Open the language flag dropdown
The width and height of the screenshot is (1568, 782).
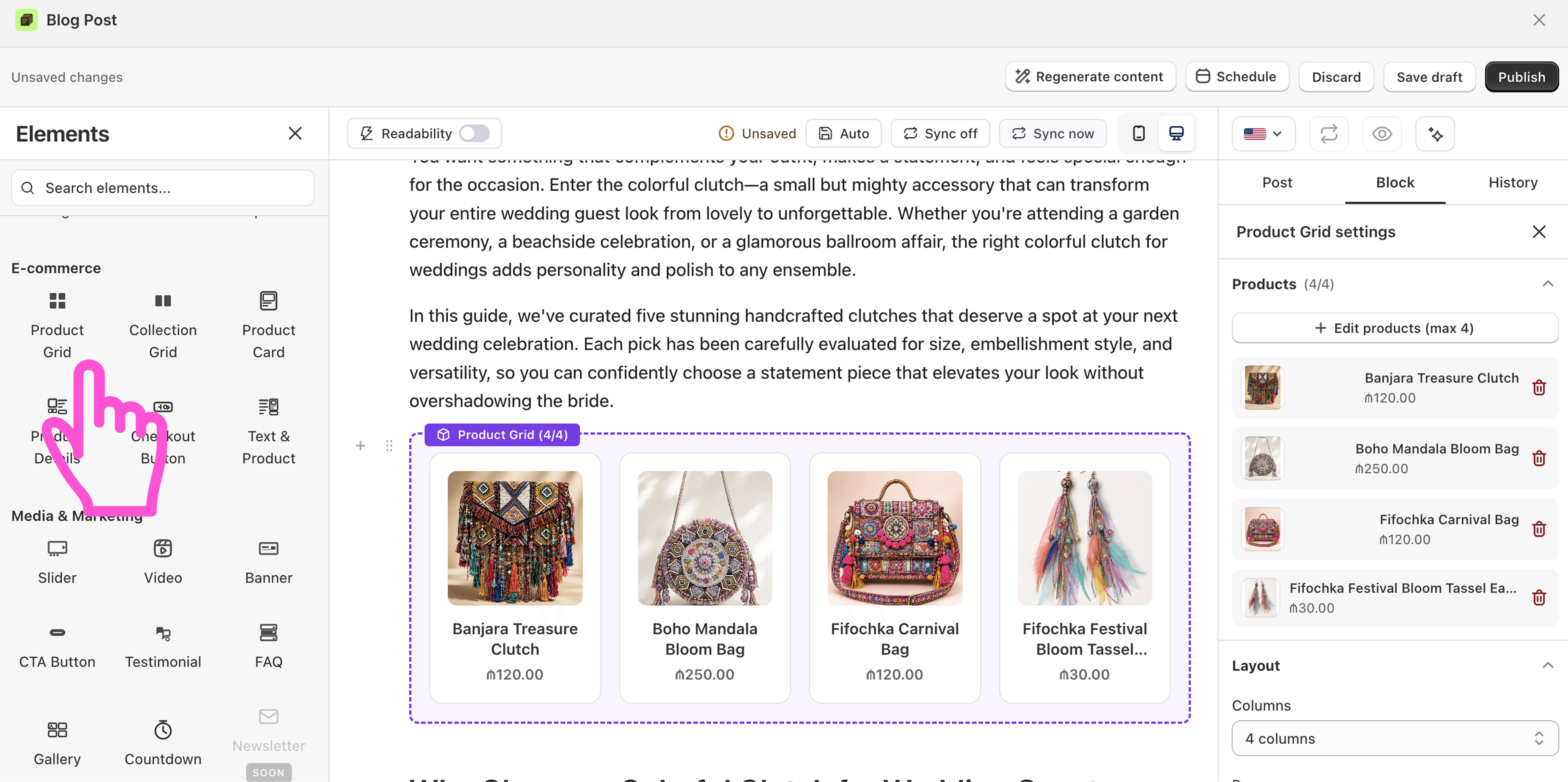1264,133
